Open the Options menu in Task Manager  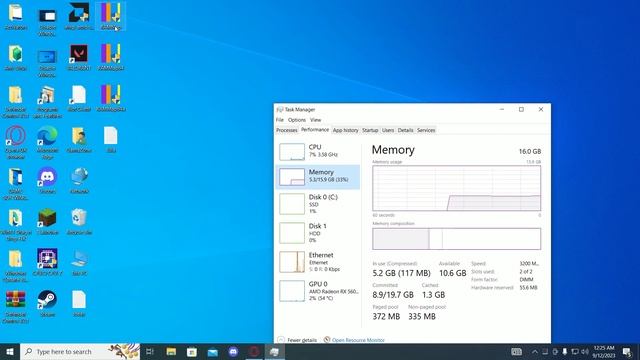point(297,120)
